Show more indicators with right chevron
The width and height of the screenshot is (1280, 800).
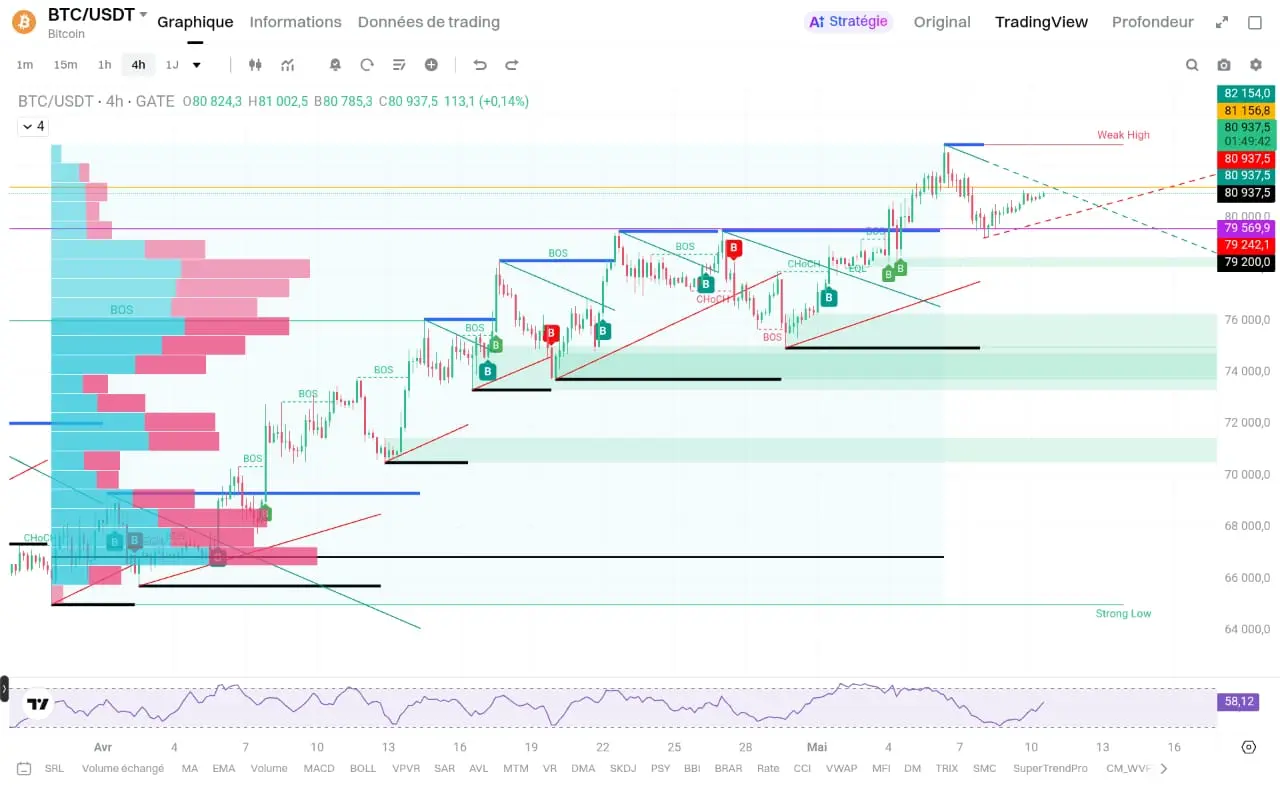(x=1163, y=769)
